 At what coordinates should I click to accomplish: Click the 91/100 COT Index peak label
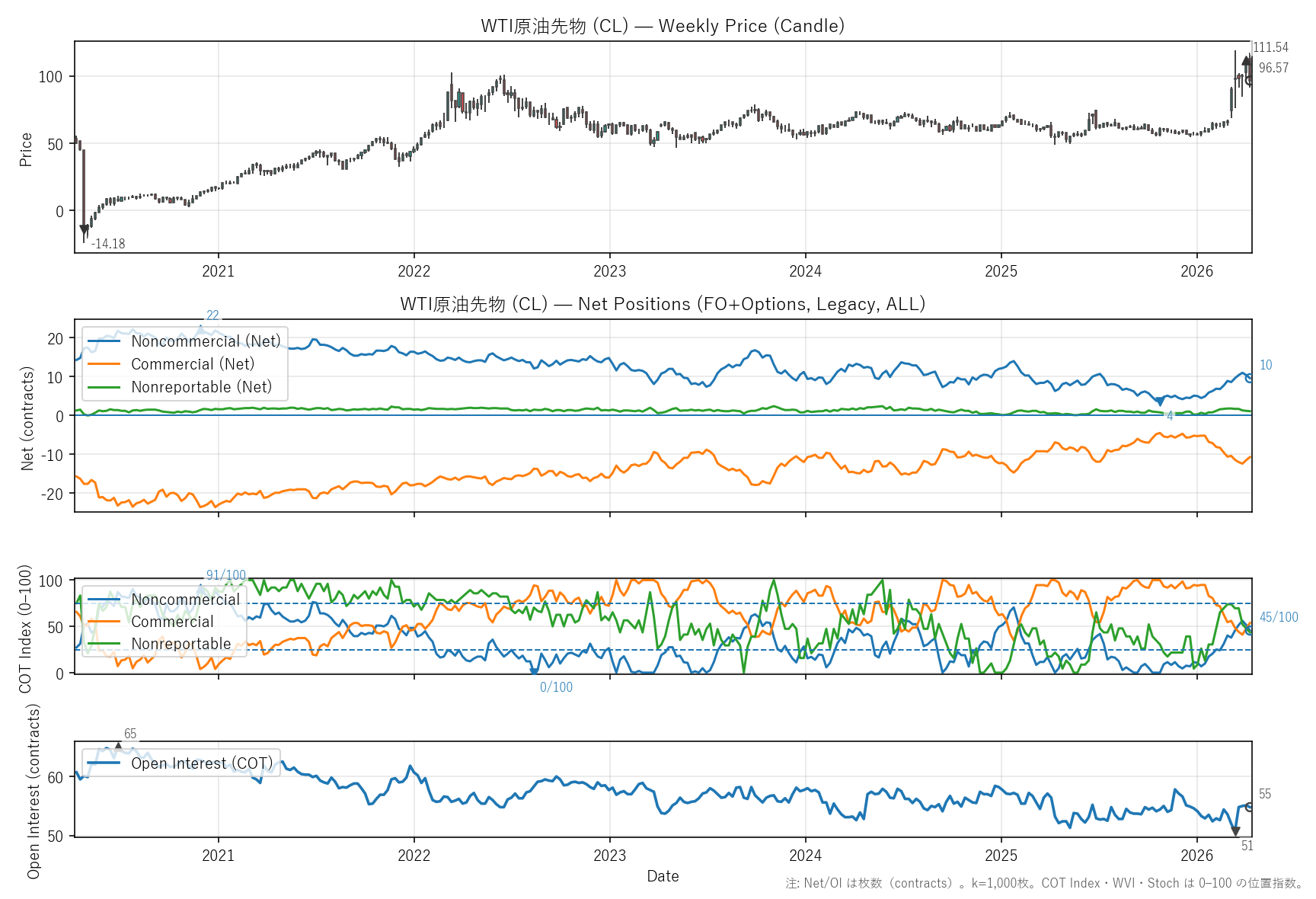point(225,575)
